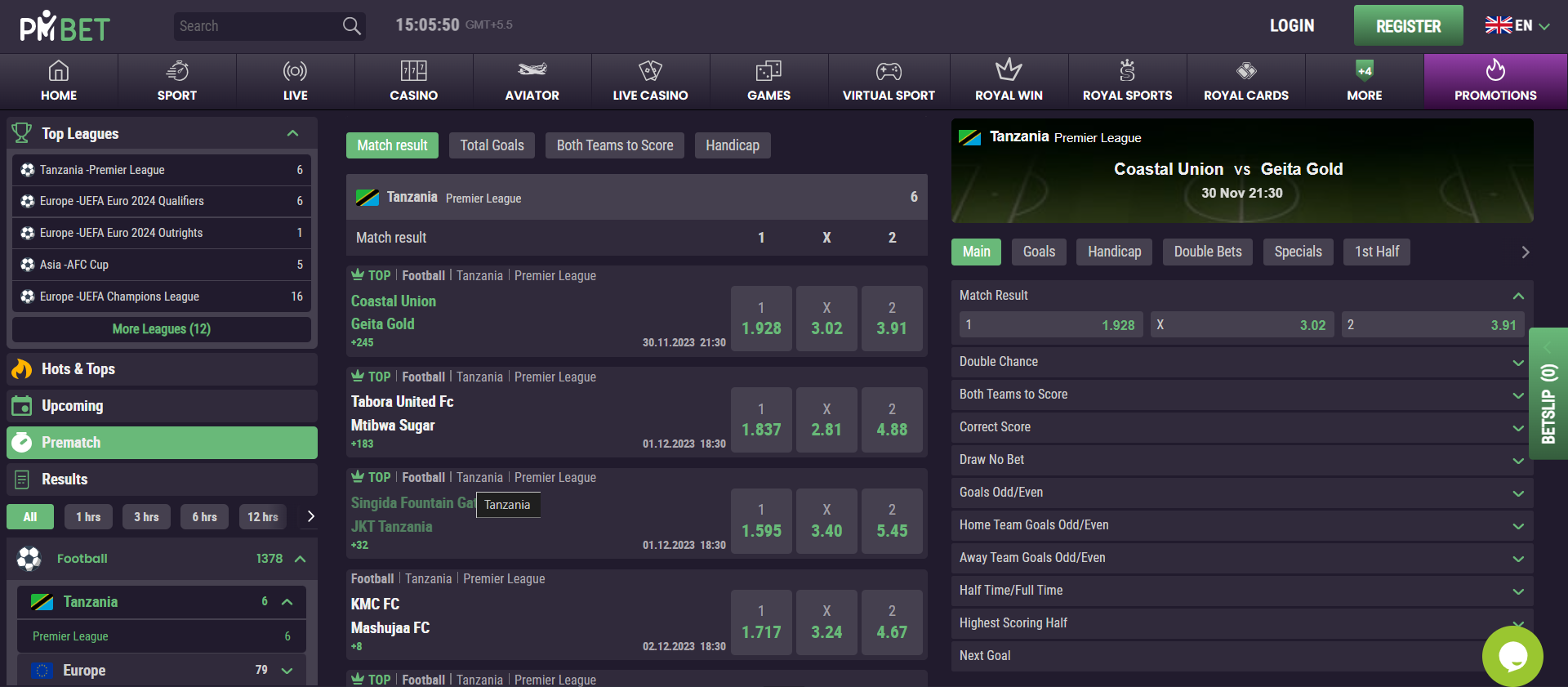
Task: Open the Upcoming matches section
Action: 162,406
